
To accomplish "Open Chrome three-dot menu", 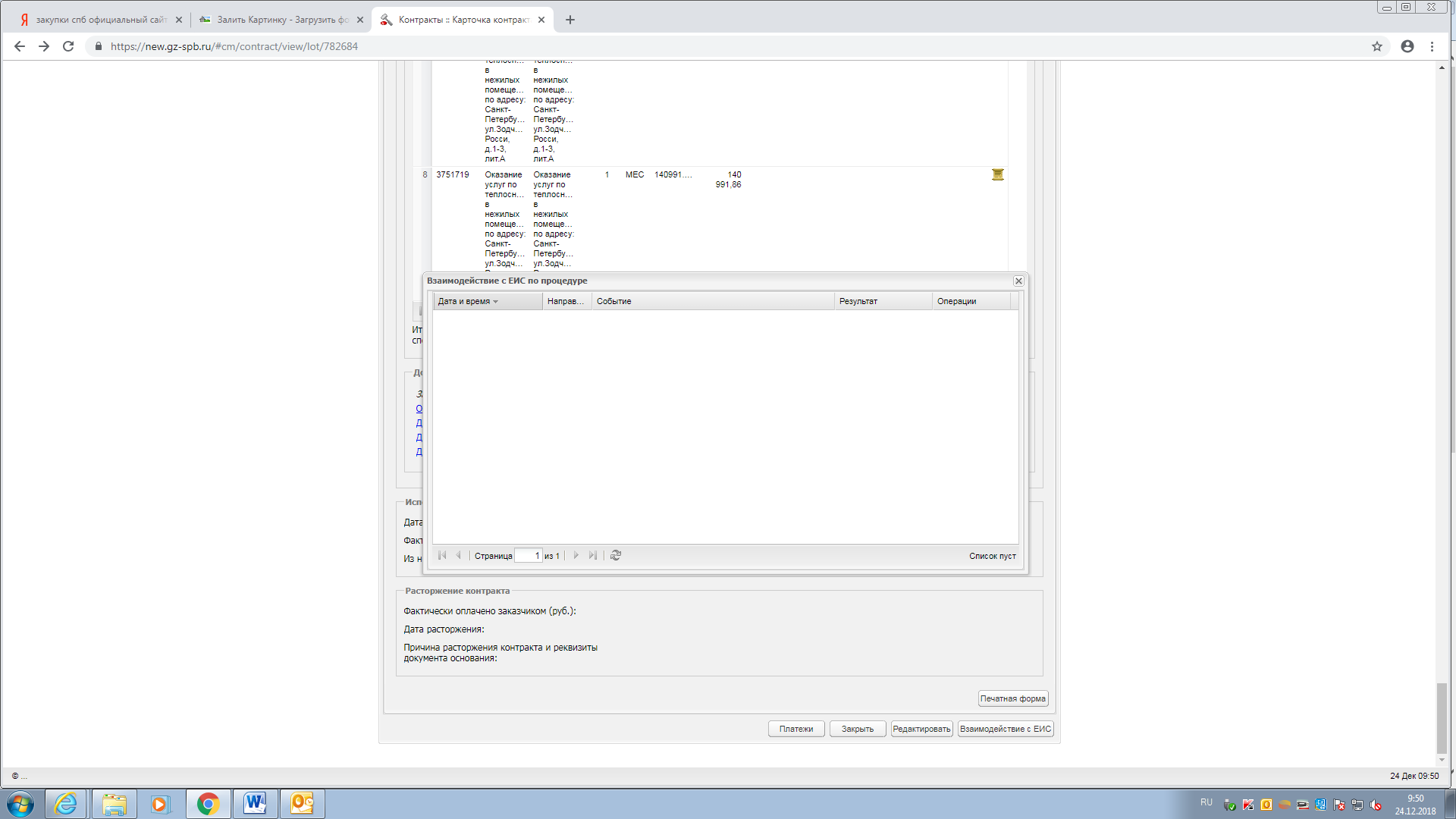I will click(1432, 46).
